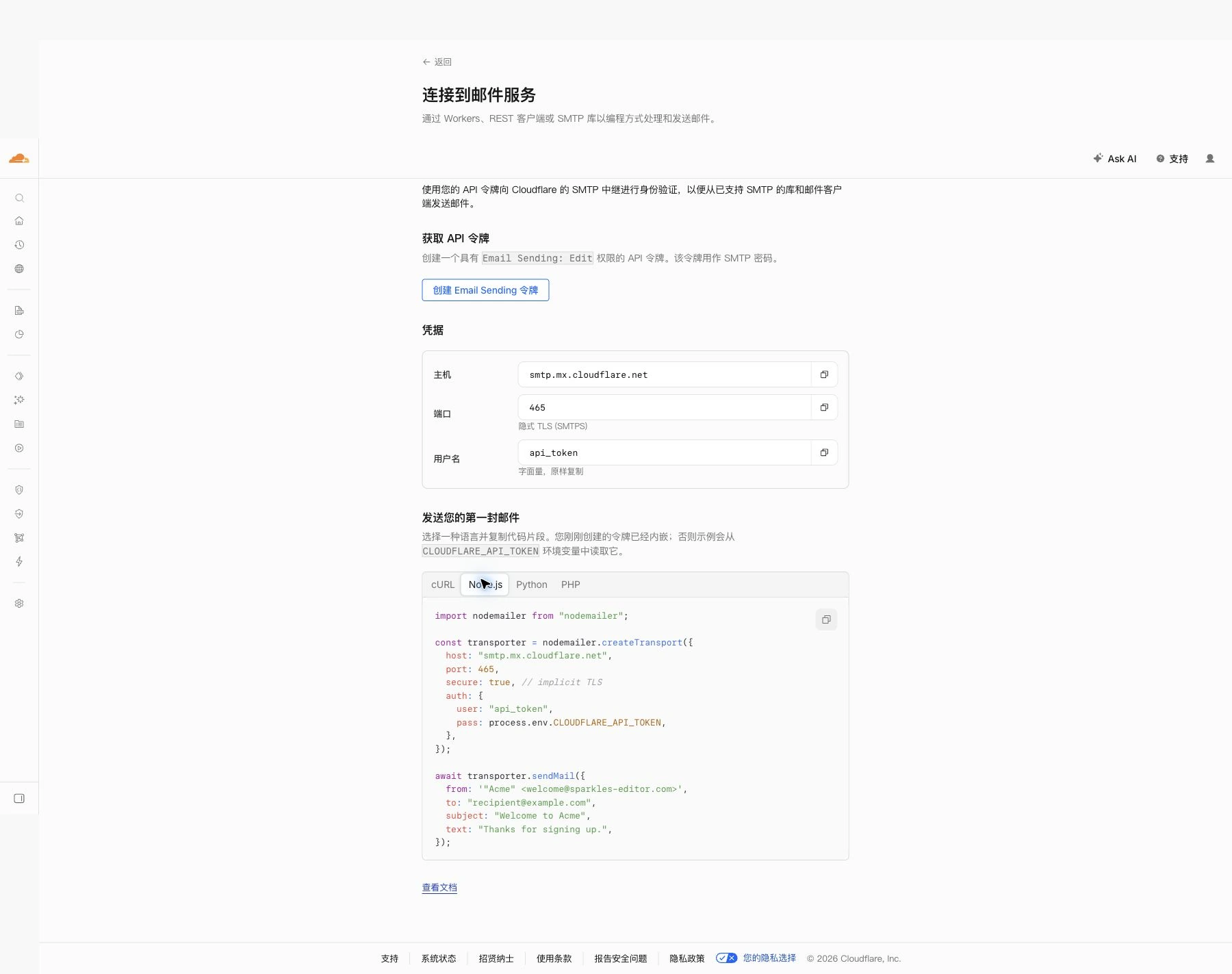
Task: Open Ask AI assistant
Action: (1114, 159)
